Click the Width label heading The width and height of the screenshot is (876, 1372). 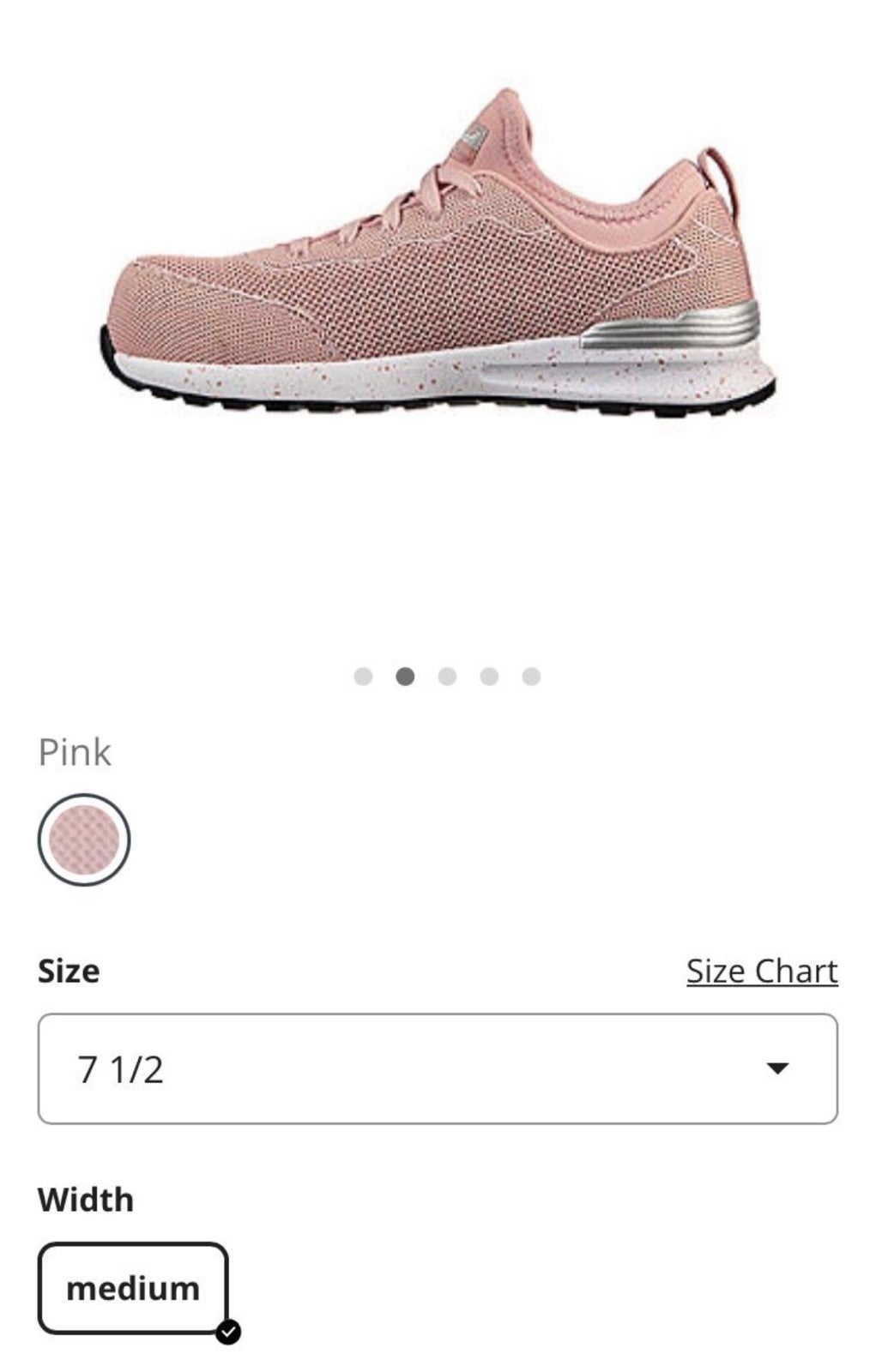pos(86,1200)
